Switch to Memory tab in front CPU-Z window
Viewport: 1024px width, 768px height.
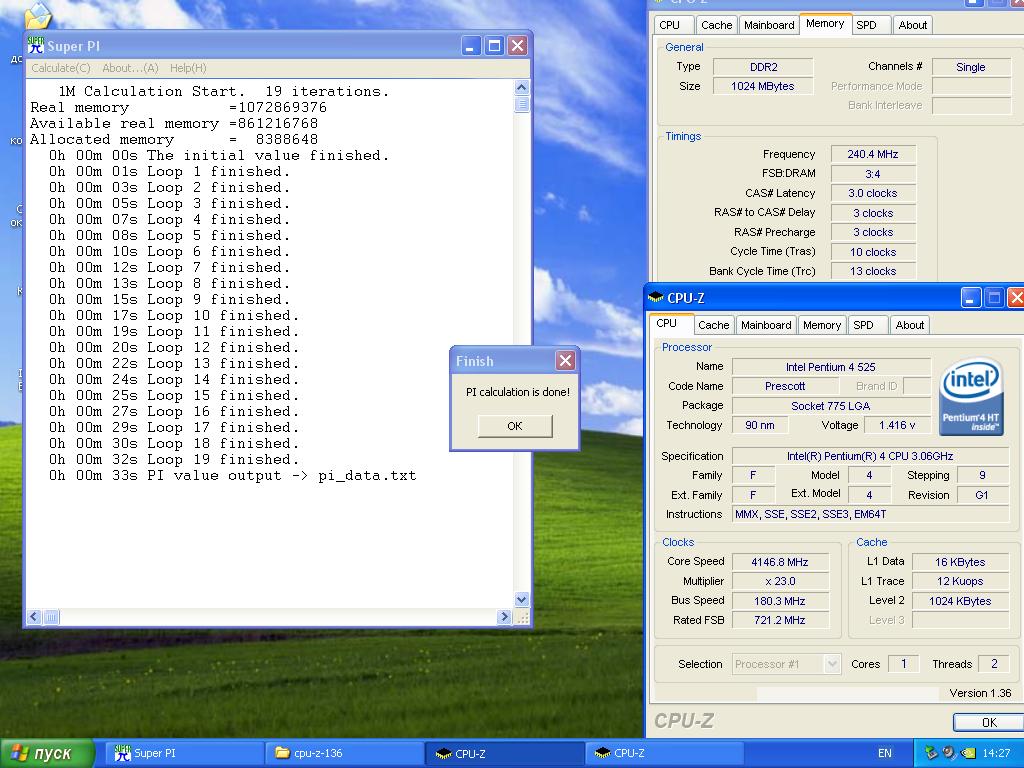pyautogui.click(x=822, y=325)
